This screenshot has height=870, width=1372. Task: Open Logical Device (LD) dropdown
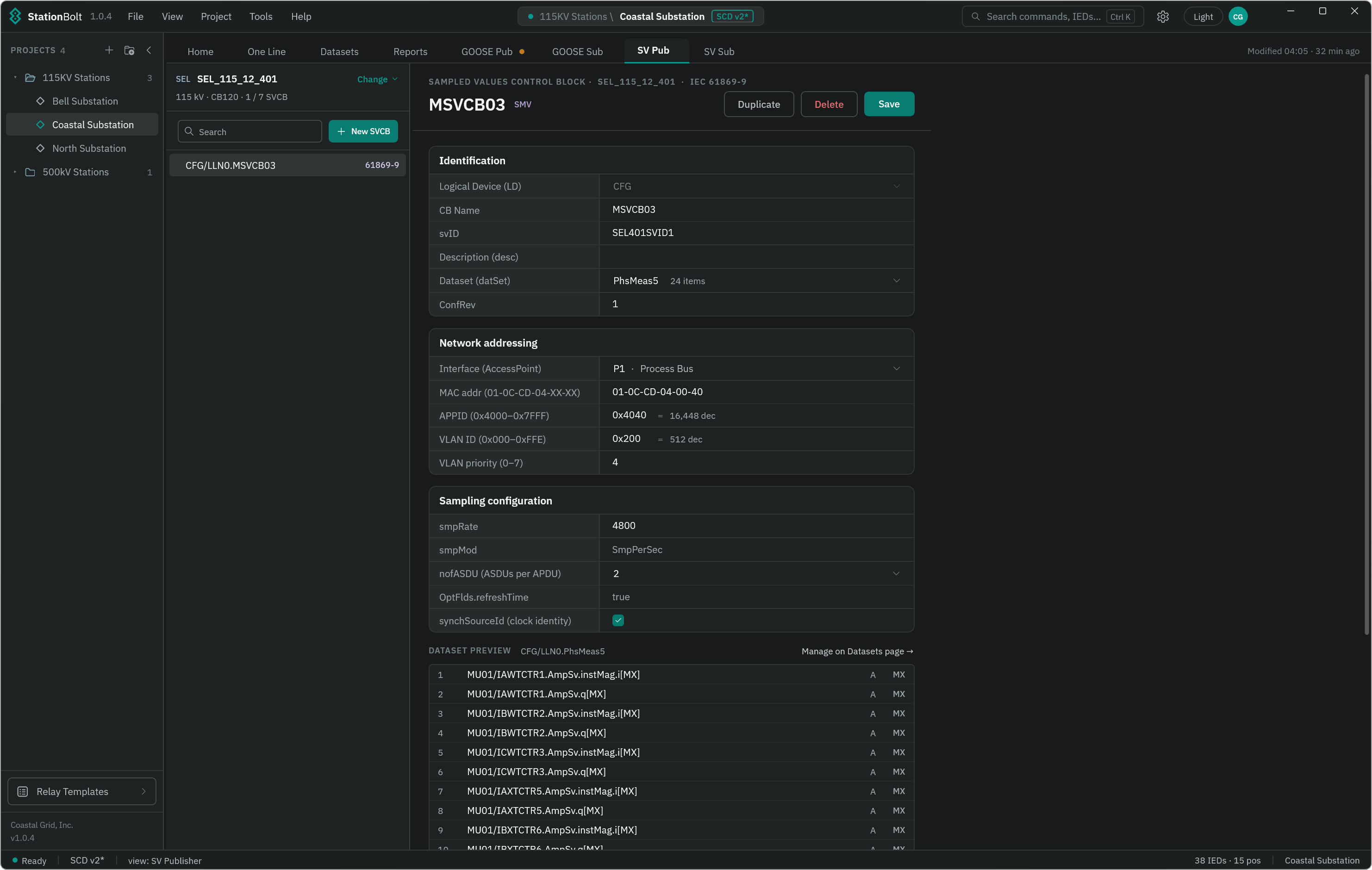click(x=757, y=186)
